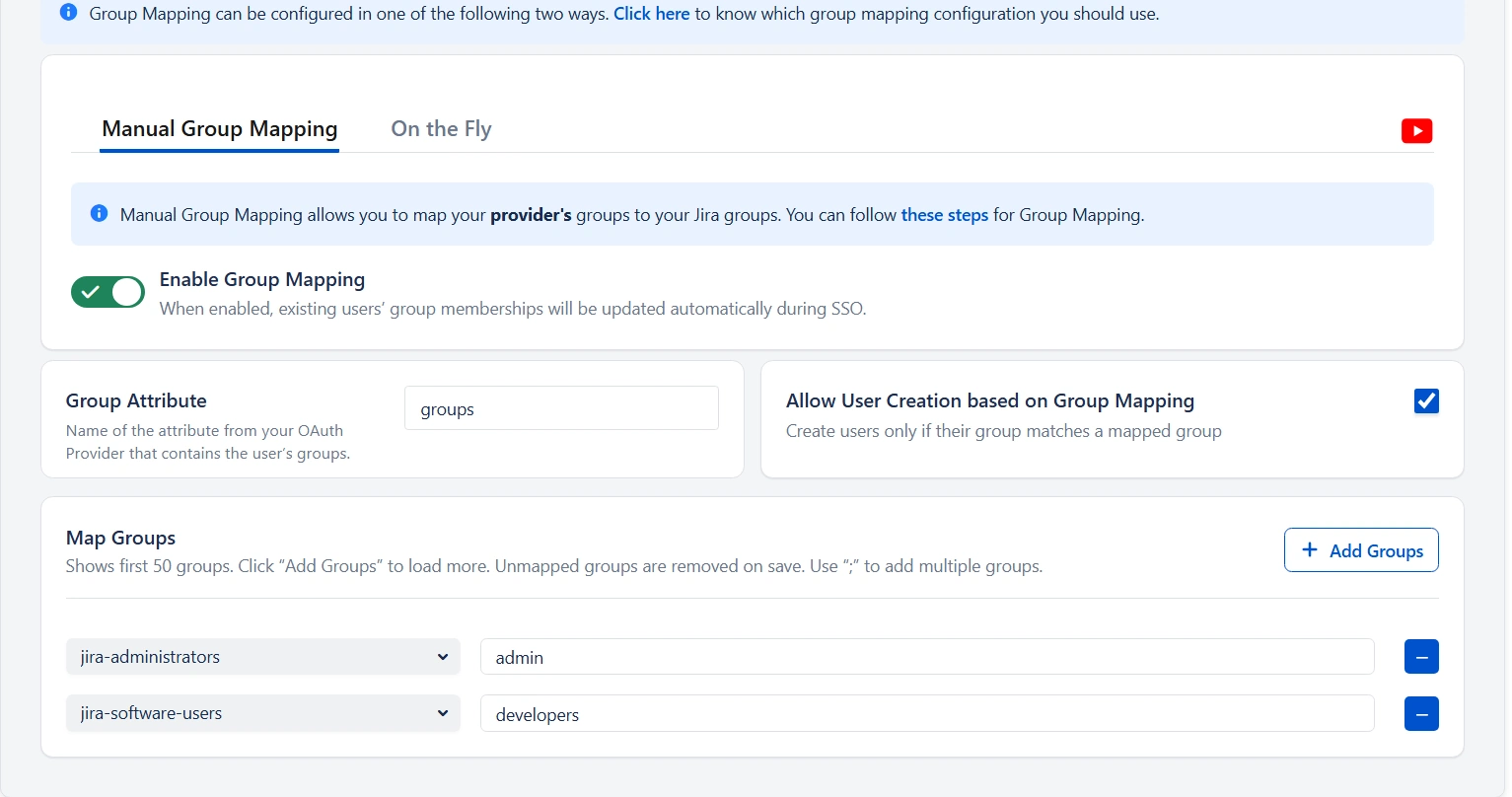Click the info icon beside the Manual Group Mapping note
The width and height of the screenshot is (1512, 797).
[99, 213]
